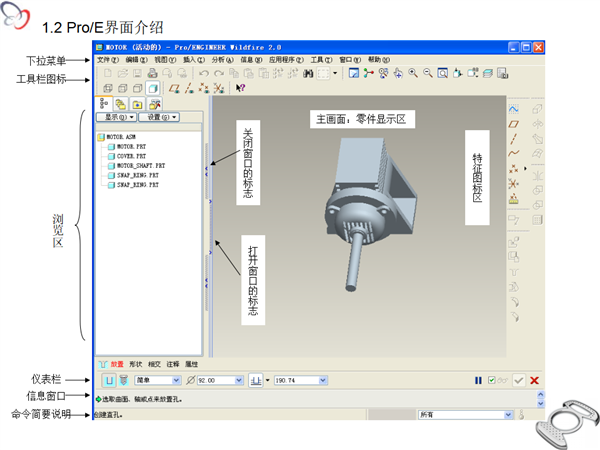Toggle coordinate systems display icon
The image size is (600, 450).
pyautogui.click(x=218, y=88)
